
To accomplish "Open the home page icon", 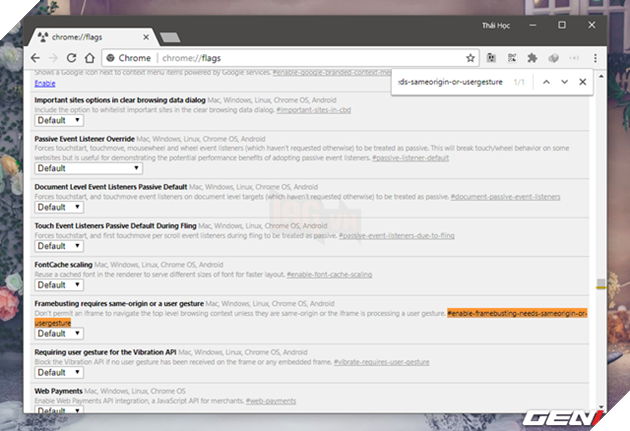I will pos(90,58).
